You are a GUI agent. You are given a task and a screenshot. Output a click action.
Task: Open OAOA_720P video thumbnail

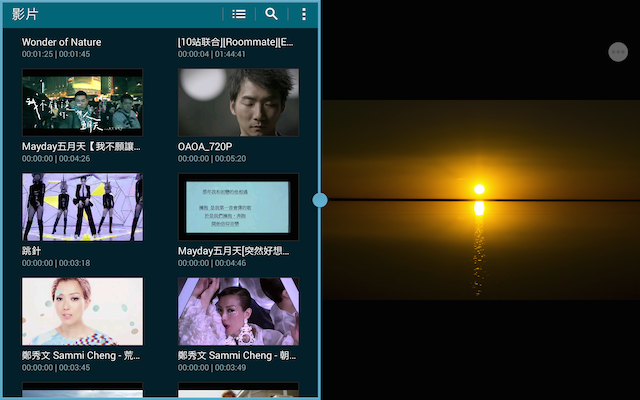[x=238, y=102]
